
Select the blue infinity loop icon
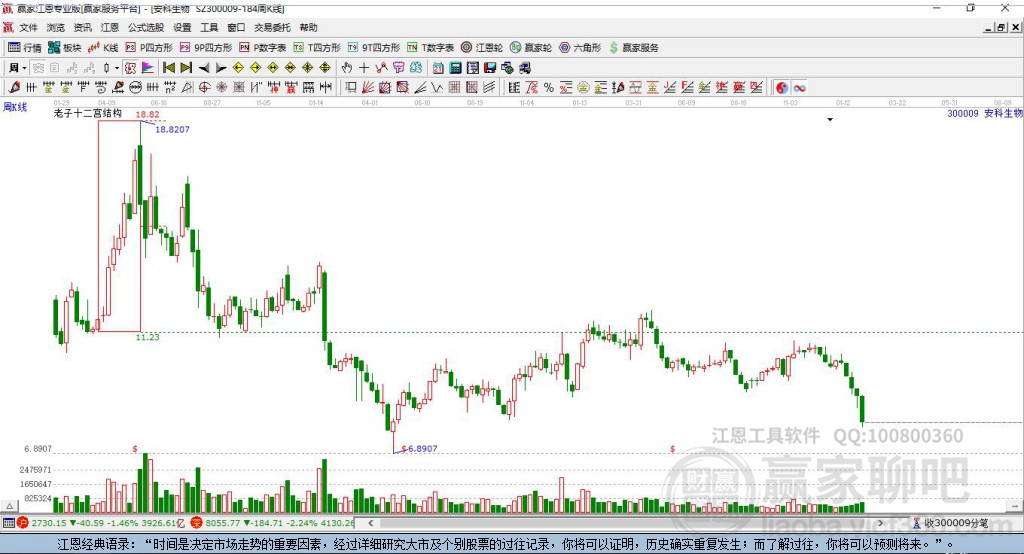[x=799, y=88]
